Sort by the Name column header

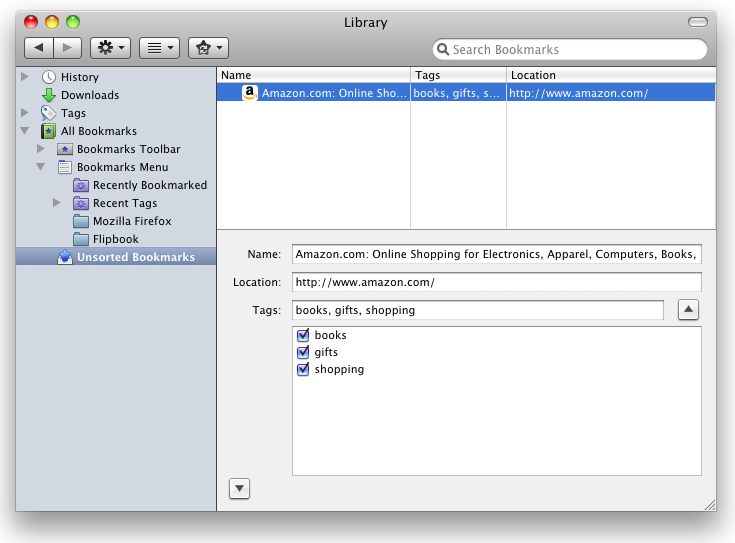point(314,75)
